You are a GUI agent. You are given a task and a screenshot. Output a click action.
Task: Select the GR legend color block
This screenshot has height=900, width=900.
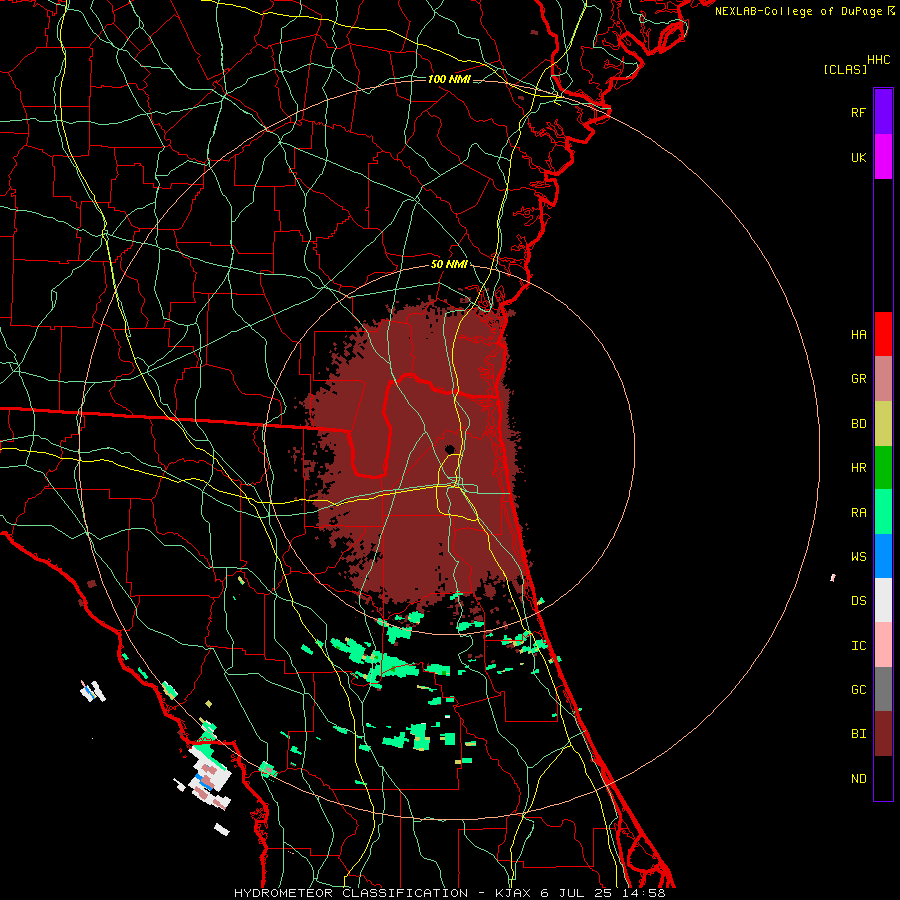coord(883,379)
